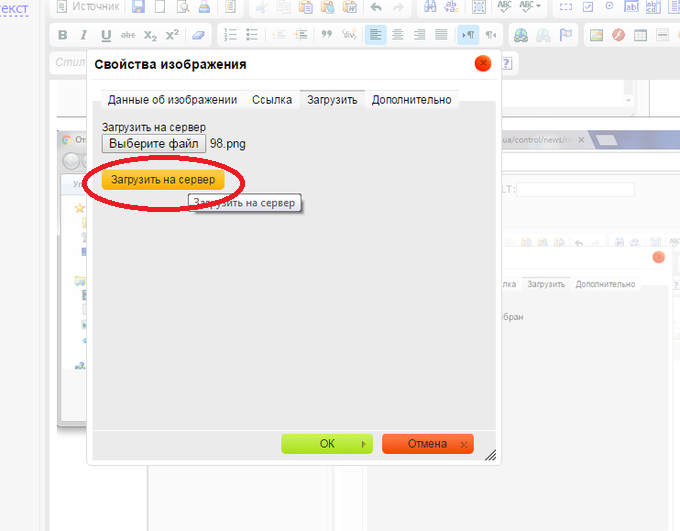680x531 pixels.
Task: Align text to center
Action: point(398,35)
